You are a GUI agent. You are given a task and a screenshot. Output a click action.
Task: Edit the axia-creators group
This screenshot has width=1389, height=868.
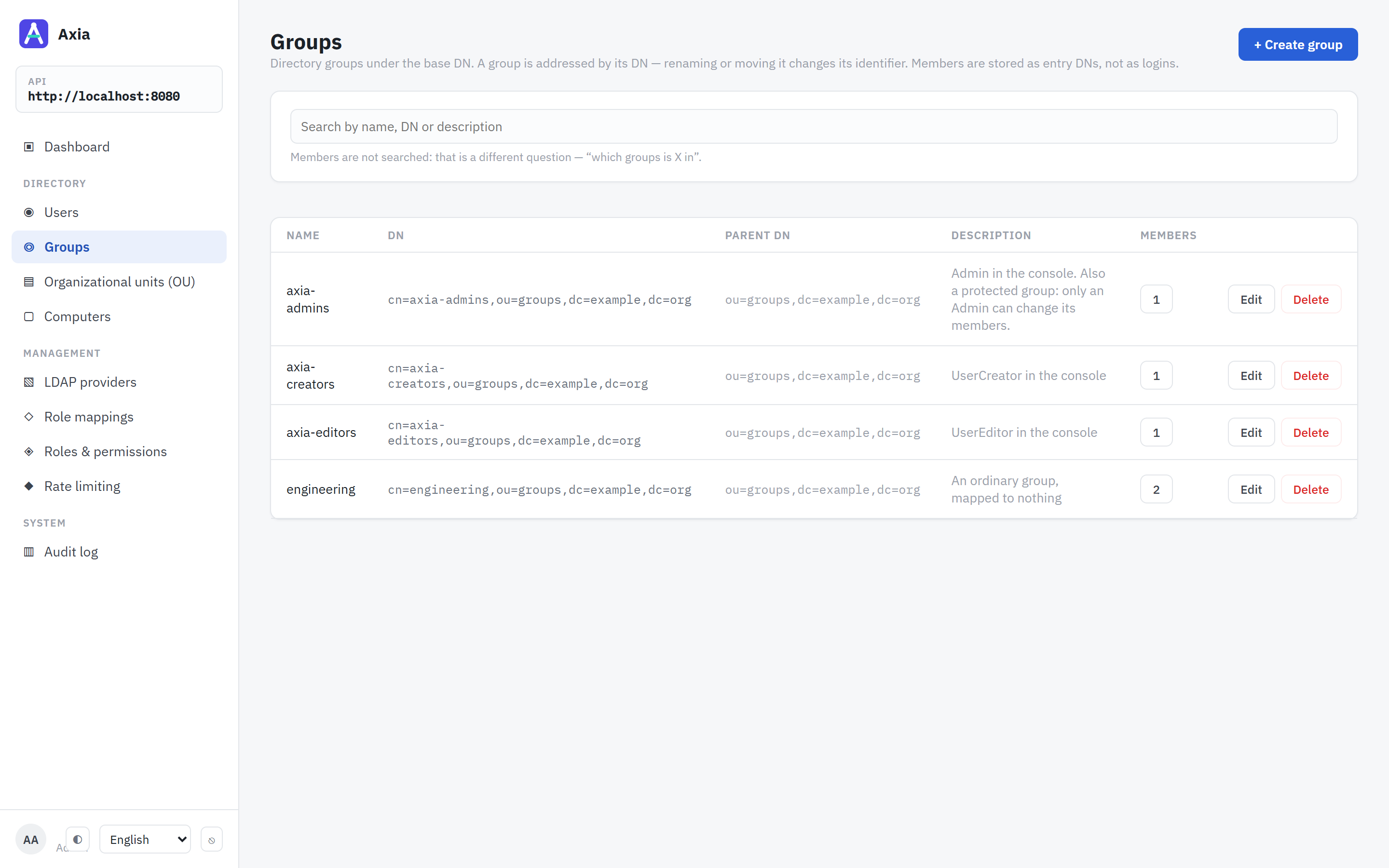[x=1251, y=376]
